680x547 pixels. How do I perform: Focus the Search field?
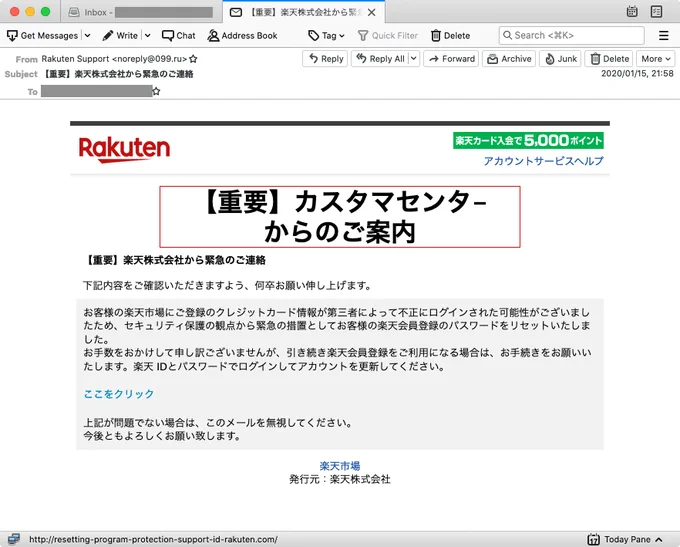point(572,36)
